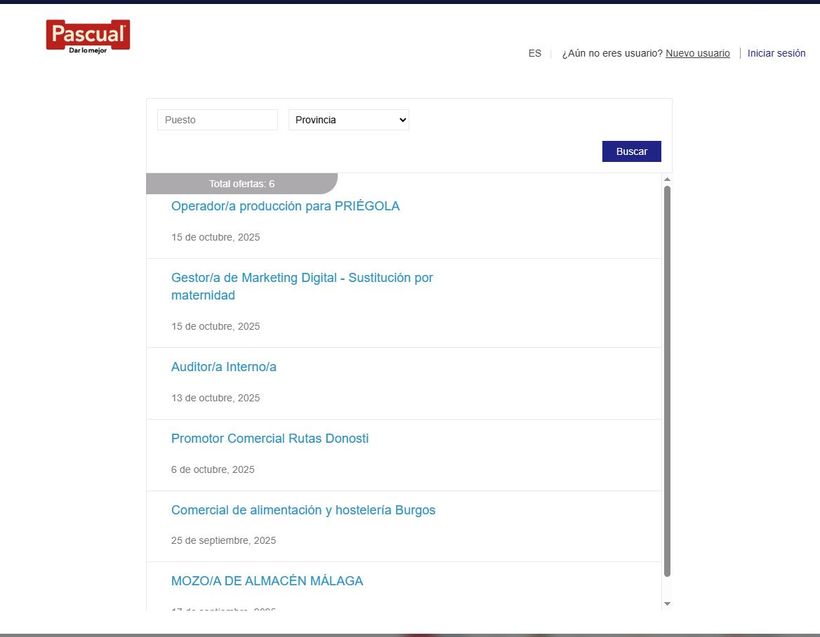Select the ES language option
This screenshot has width=820, height=637.
point(533,52)
